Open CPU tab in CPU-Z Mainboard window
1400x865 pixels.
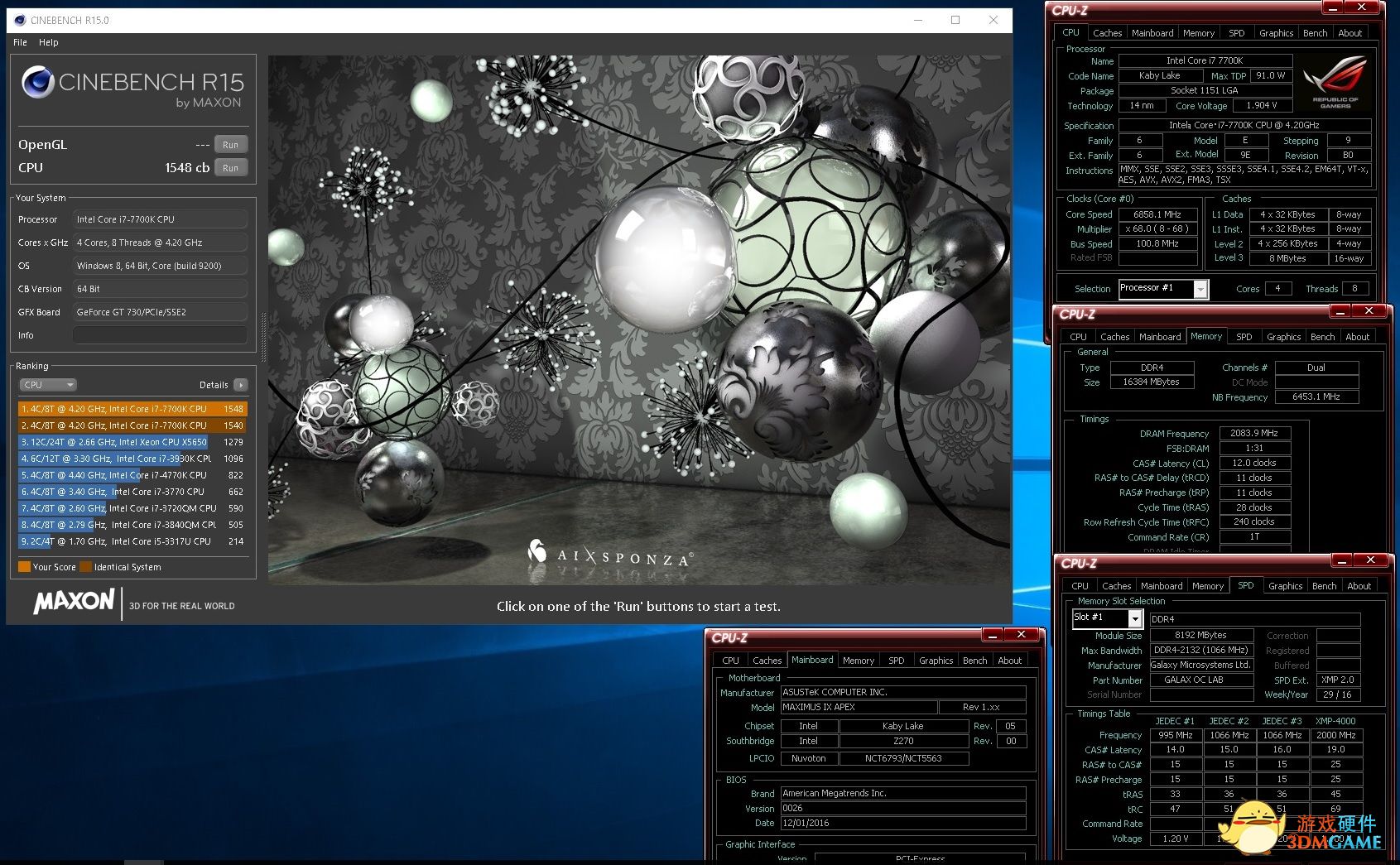point(730,661)
